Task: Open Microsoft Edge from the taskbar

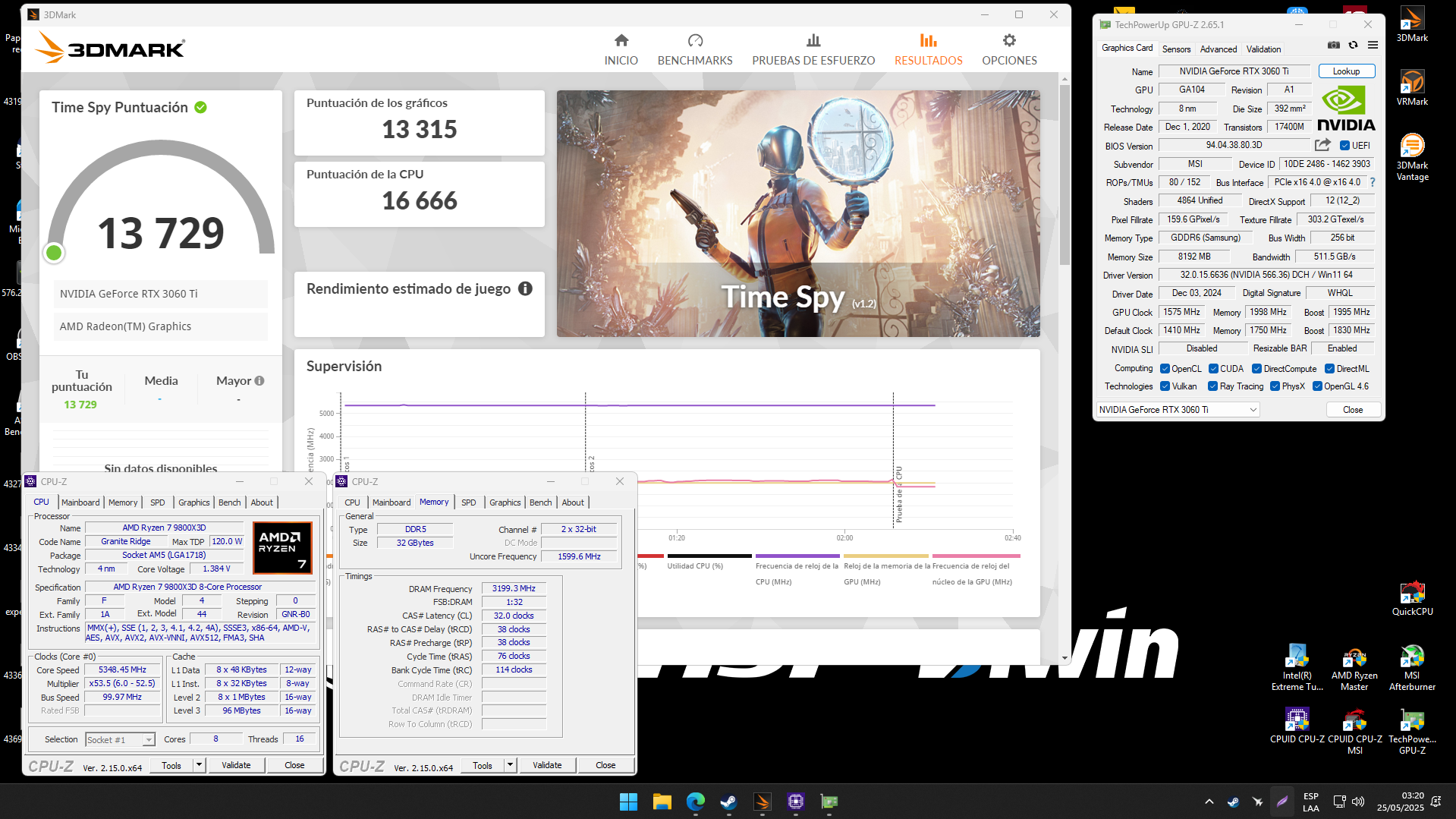Action: [x=695, y=802]
